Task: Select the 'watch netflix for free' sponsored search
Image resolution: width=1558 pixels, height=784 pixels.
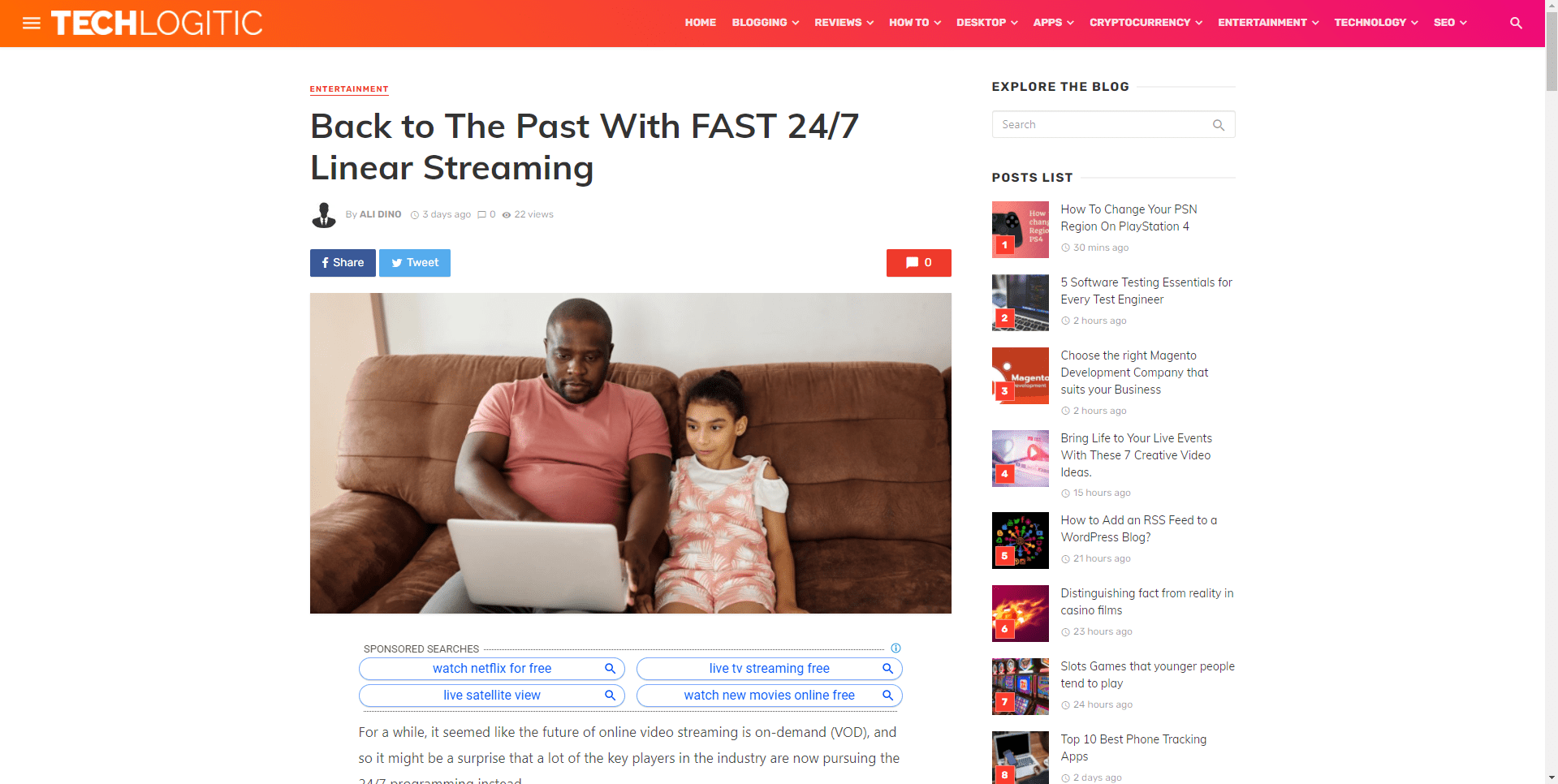Action: (492, 669)
